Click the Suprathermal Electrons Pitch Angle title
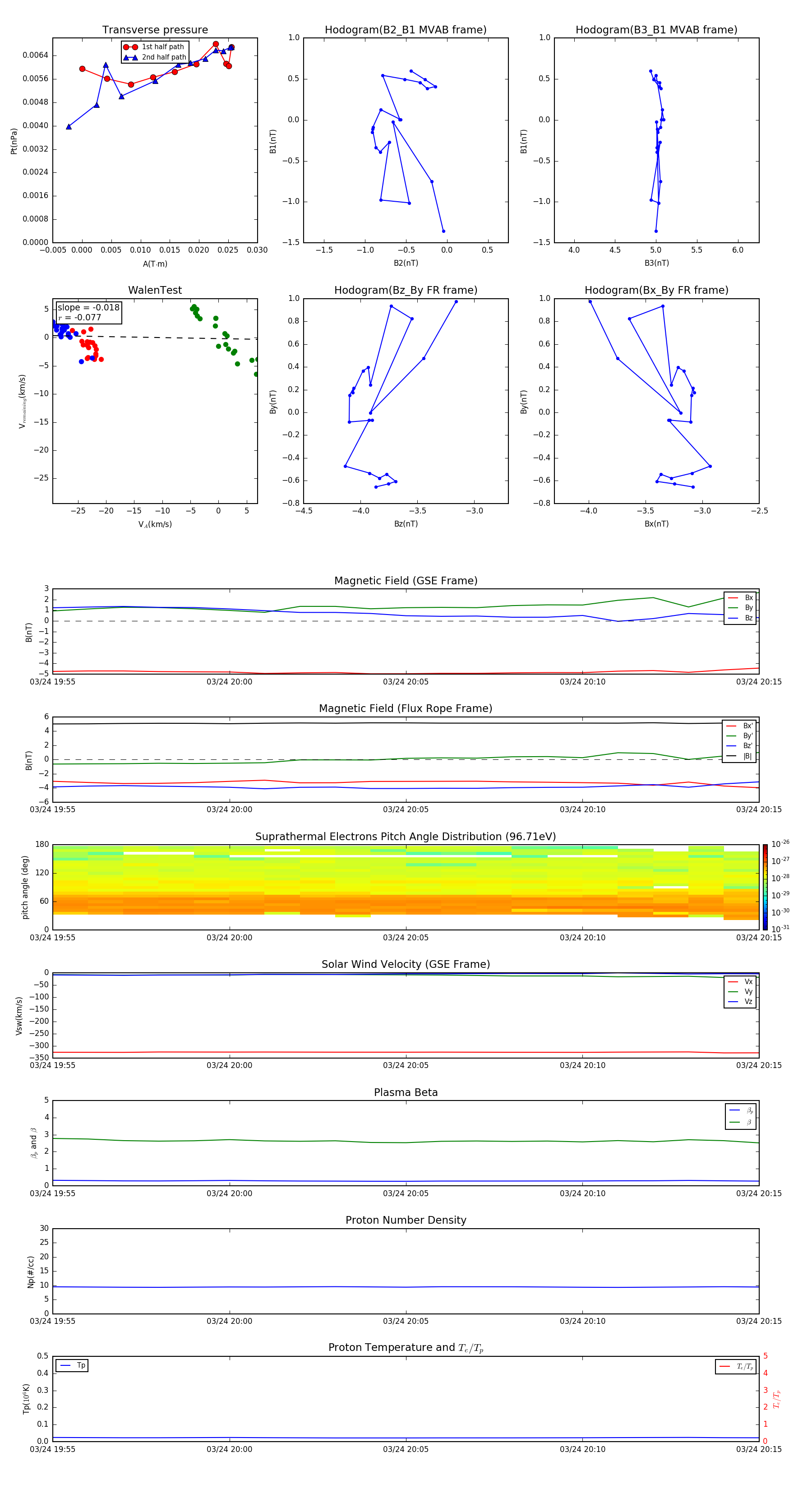 point(406,837)
